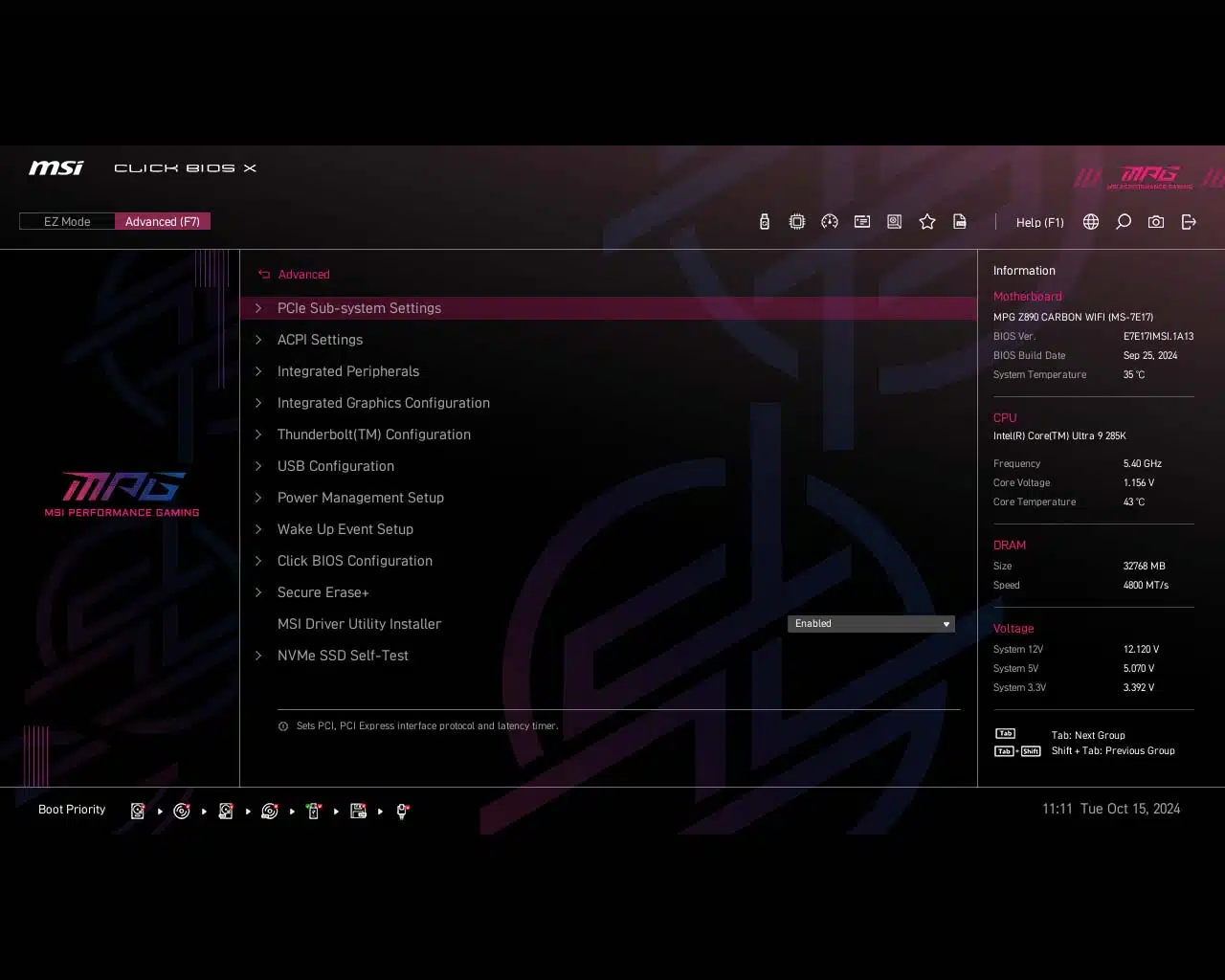Expand Integrated Peripherals chevron
This screenshot has height=980, width=1225.
coord(258,371)
